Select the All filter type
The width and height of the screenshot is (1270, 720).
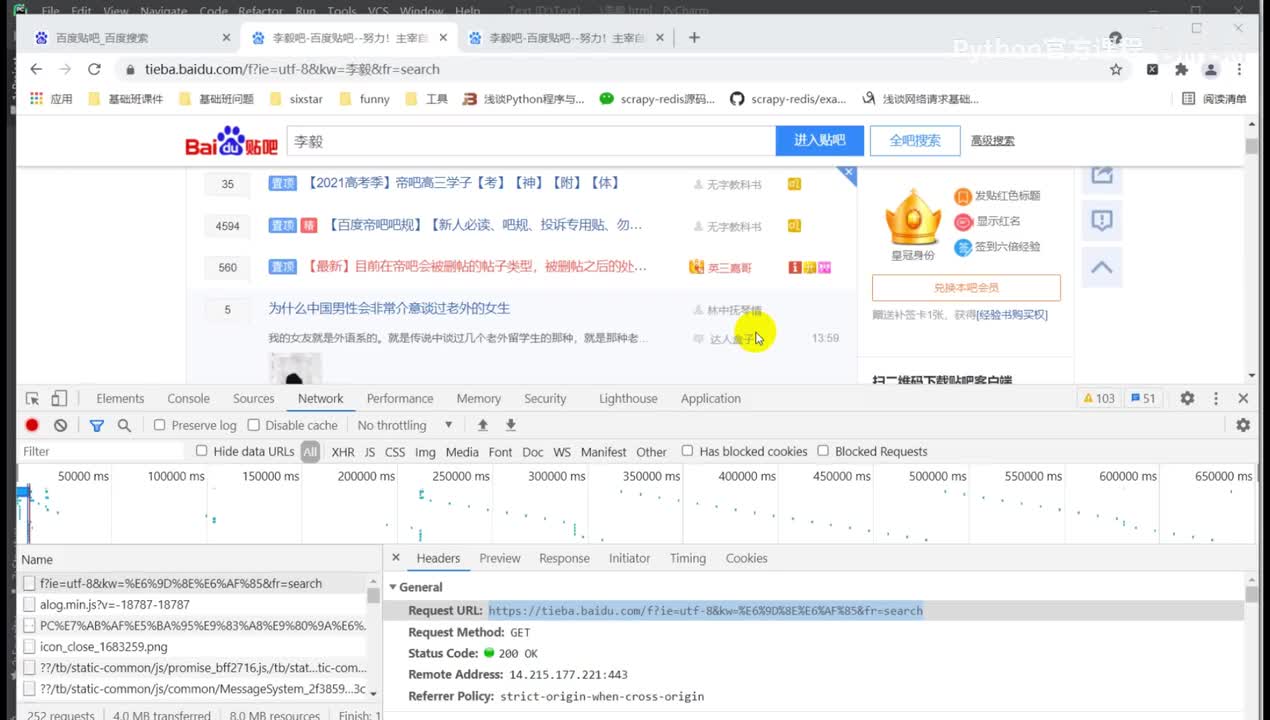[x=310, y=452]
